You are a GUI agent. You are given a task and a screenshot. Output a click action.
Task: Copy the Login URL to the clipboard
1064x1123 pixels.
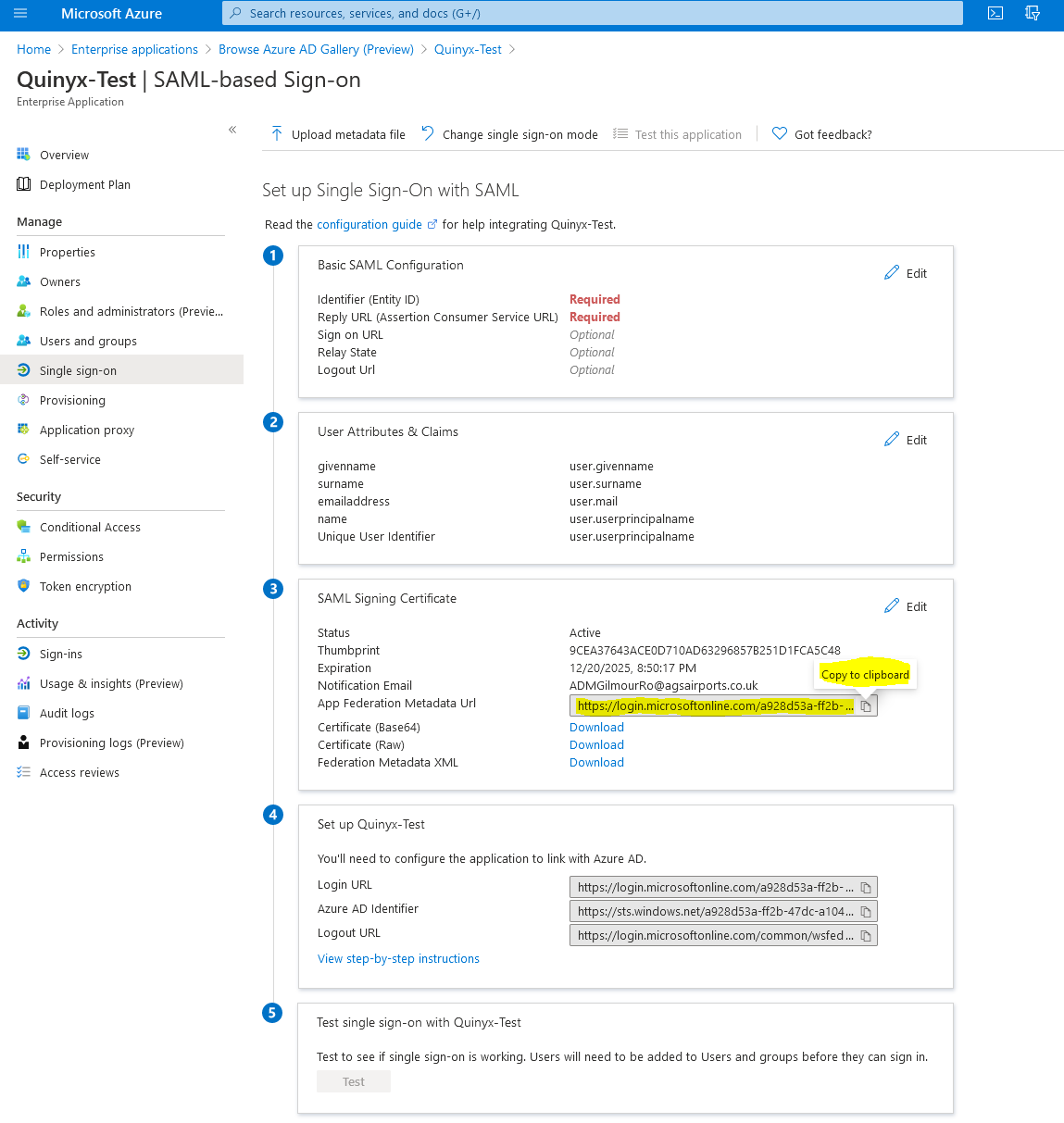click(866, 888)
